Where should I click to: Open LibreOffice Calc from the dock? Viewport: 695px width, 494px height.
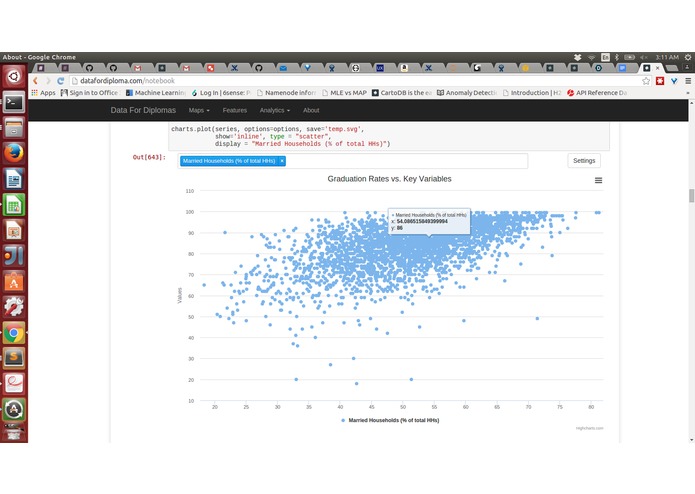click(x=14, y=205)
